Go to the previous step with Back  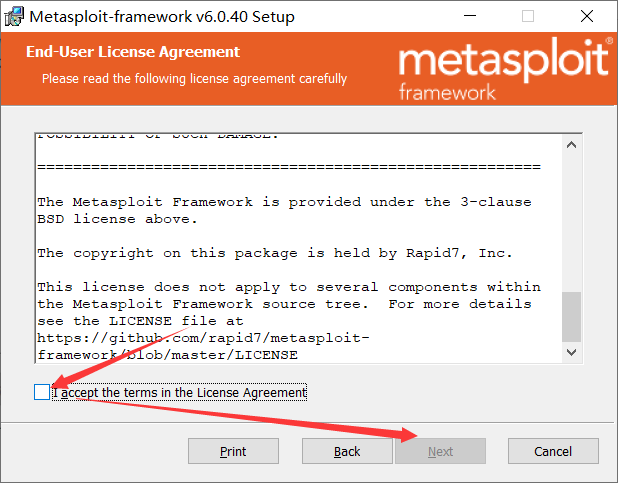pos(347,451)
